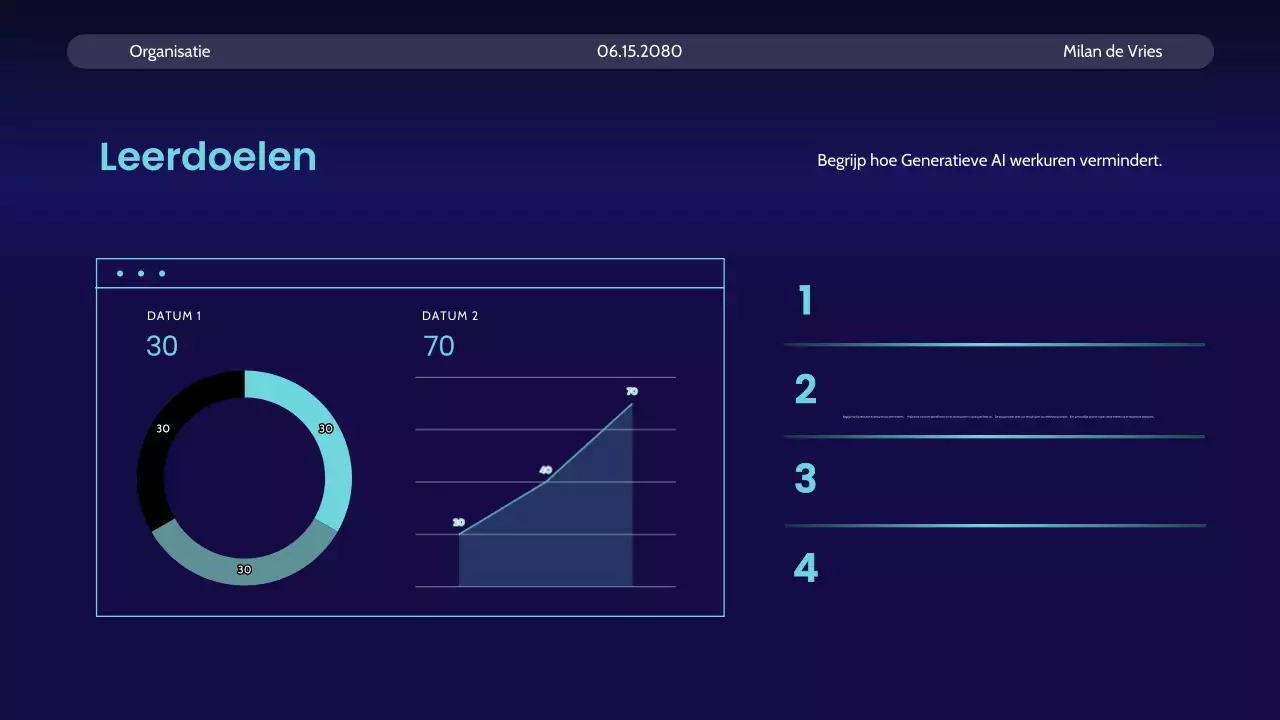The width and height of the screenshot is (1280, 720).
Task: Click the 40 data point on the line chart
Action: tap(545, 468)
